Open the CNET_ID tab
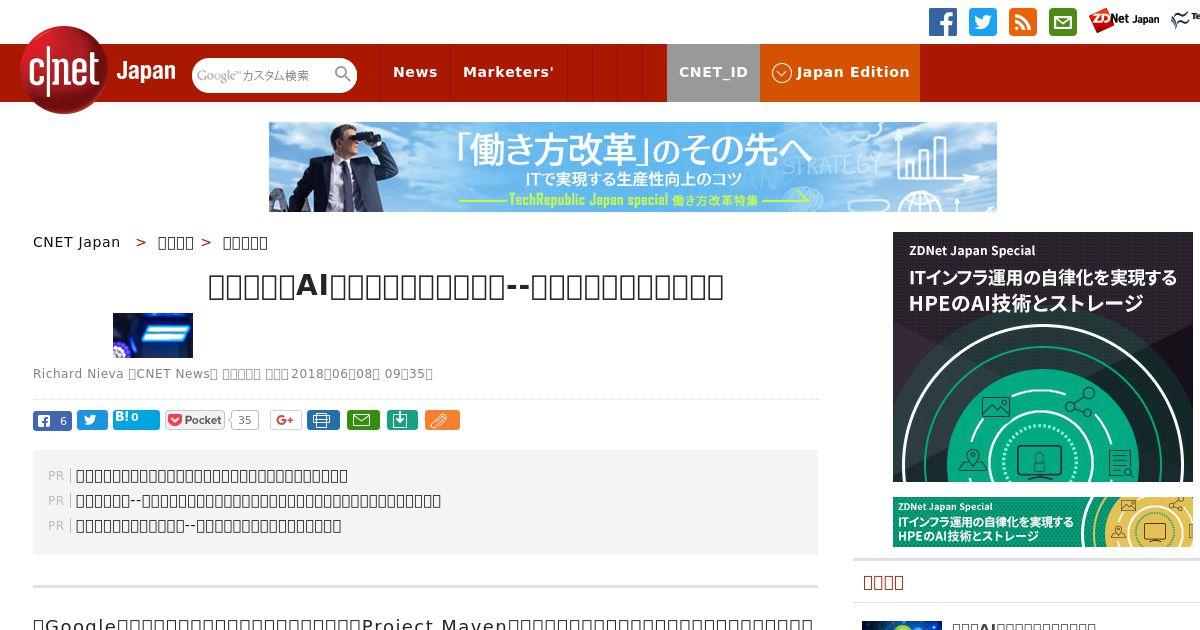This screenshot has height=630, width=1200. tap(713, 72)
